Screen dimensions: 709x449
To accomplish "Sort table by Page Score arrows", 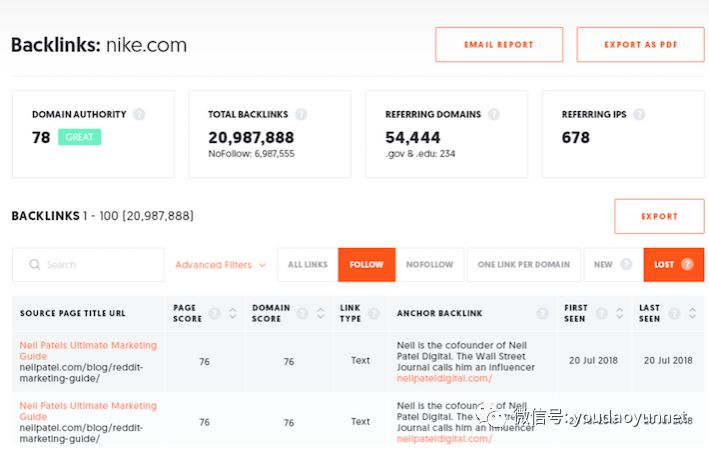I will coord(232,313).
